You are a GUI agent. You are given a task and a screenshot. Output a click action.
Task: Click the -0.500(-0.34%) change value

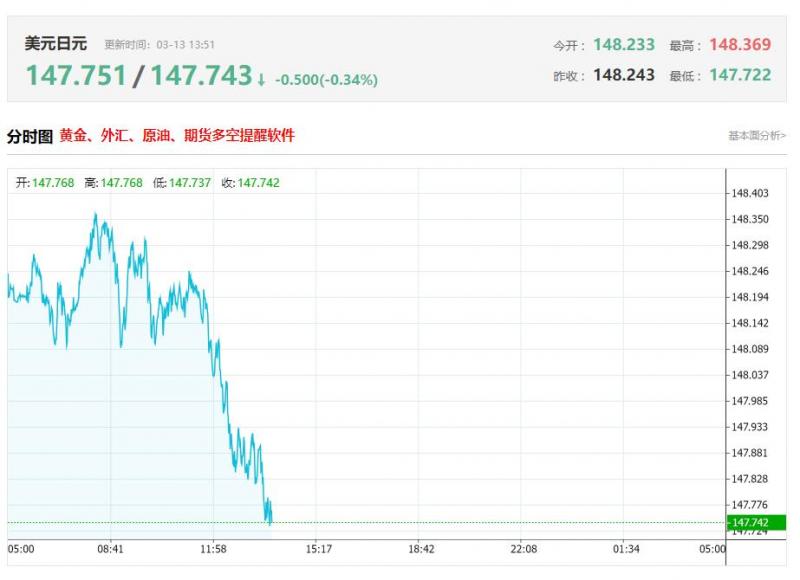326,79
